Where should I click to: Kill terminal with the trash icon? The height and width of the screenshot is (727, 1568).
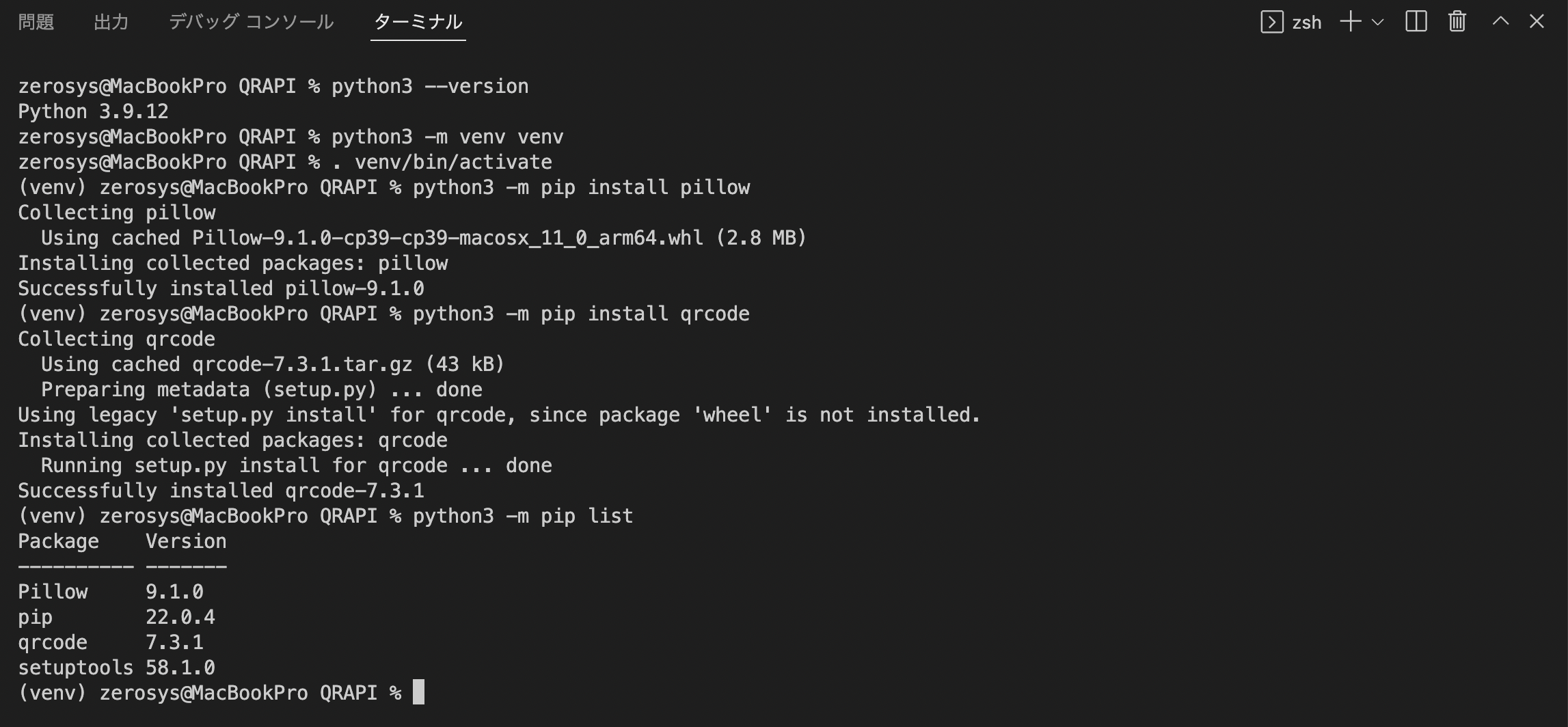(x=1457, y=22)
